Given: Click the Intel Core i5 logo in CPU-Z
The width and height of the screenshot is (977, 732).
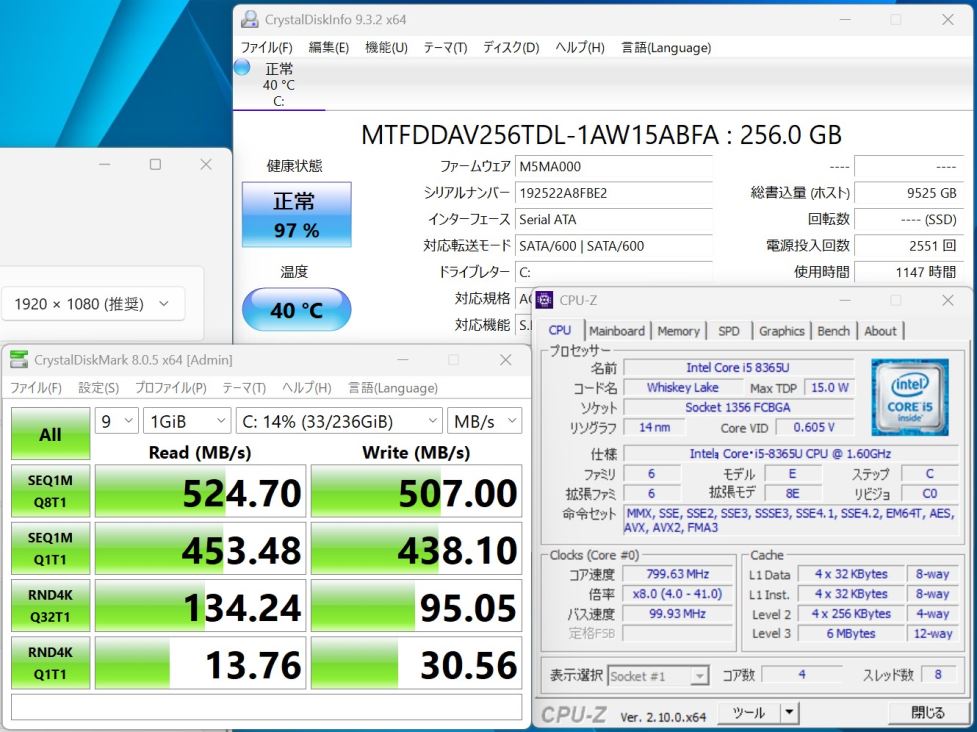Looking at the screenshot, I should tap(909, 397).
